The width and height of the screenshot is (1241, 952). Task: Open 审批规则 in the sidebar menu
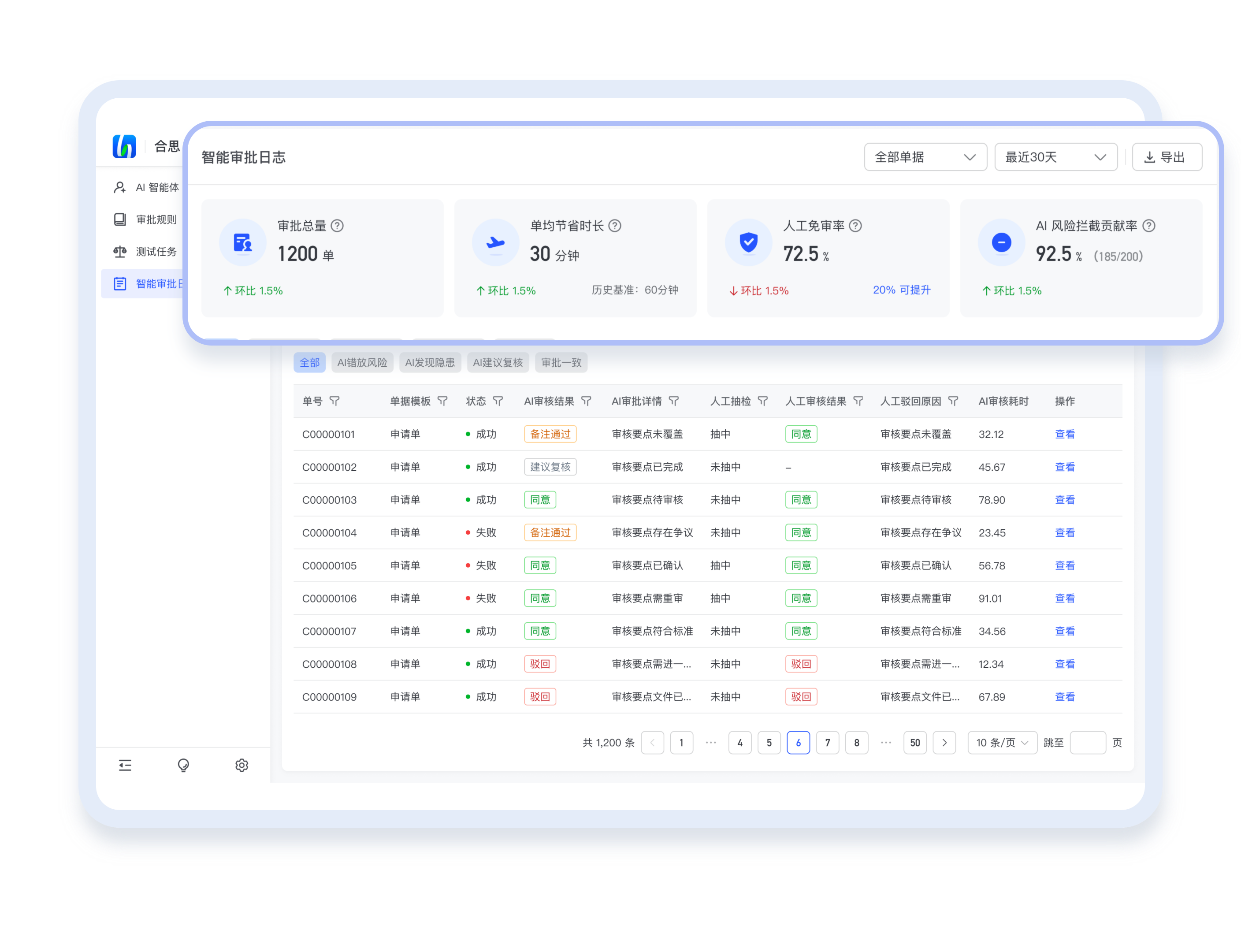(x=156, y=220)
